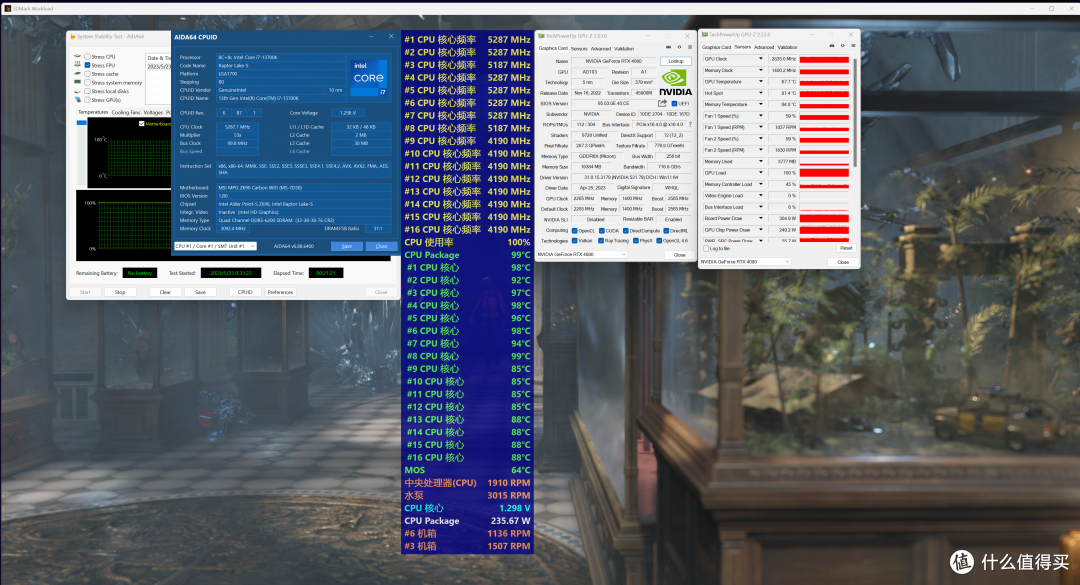Image resolution: width=1080 pixels, height=585 pixels.
Task: Open Fan 1 Speed (%) sensor dropdown arrow
Action: click(x=761, y=116)
